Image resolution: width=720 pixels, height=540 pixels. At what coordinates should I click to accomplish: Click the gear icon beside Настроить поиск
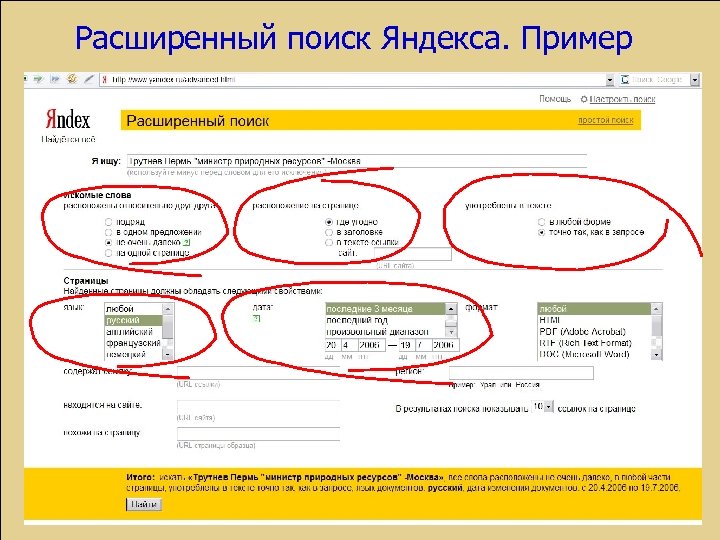click(584, 99)
